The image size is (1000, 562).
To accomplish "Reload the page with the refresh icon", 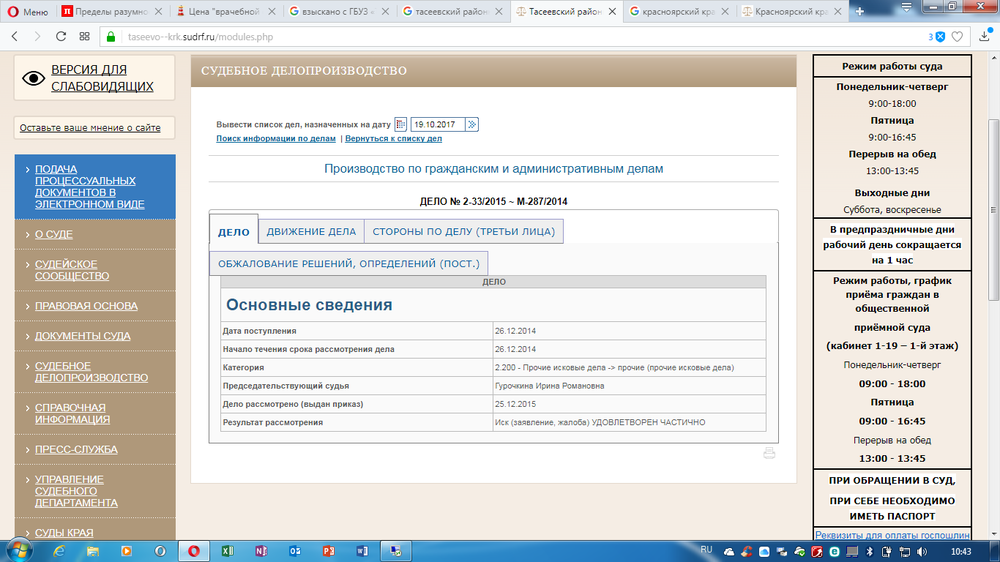I will (61, 36).
